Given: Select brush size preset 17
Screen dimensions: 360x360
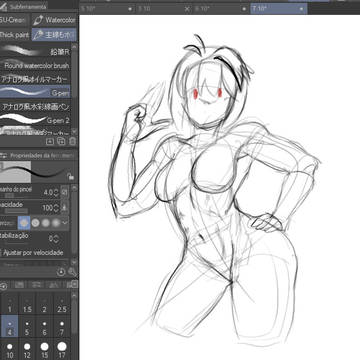Looking at the screenshot, I should [62, 350].
